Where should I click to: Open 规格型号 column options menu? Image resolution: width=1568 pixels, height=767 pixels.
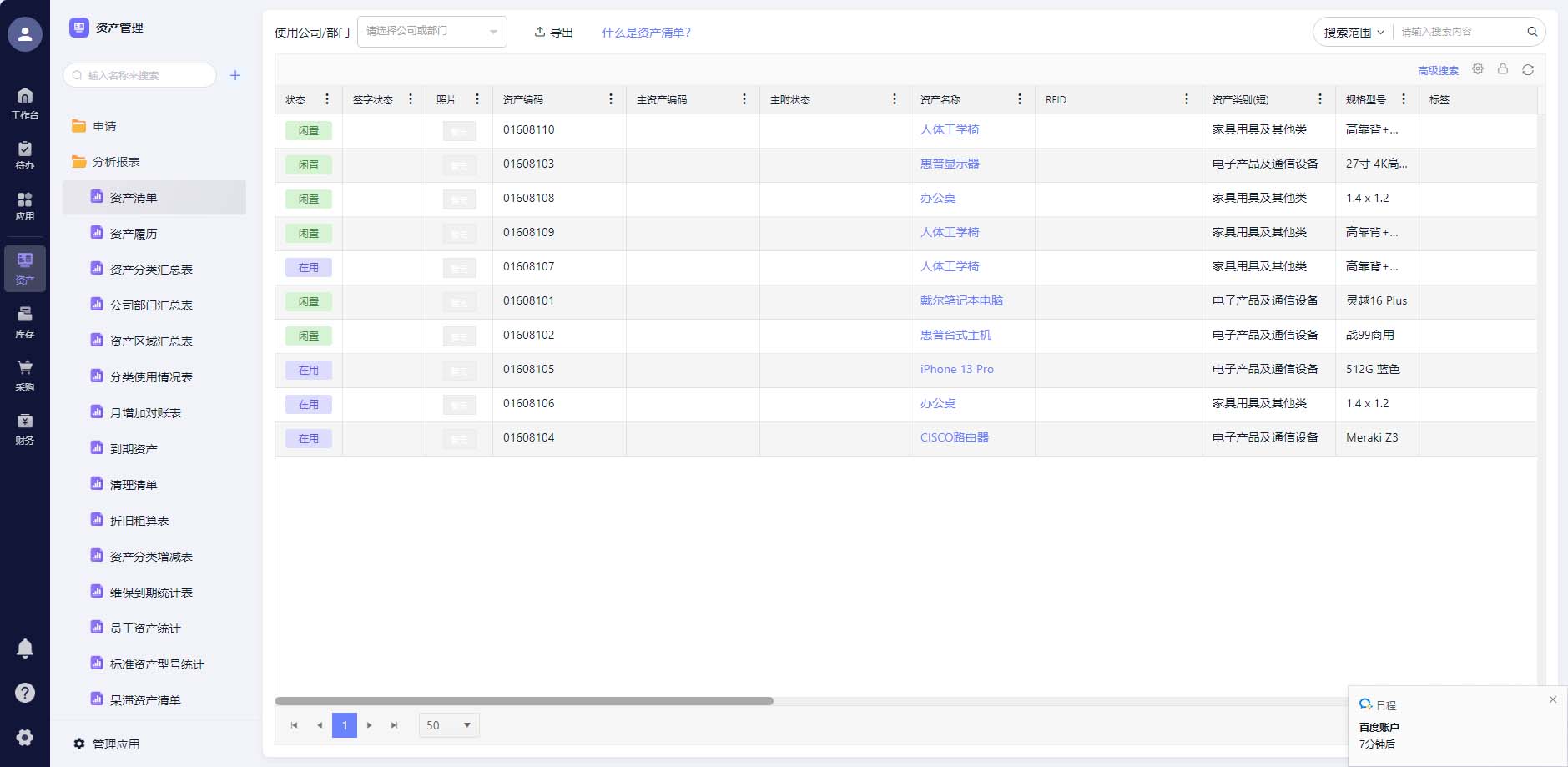tap(1404, 99)
